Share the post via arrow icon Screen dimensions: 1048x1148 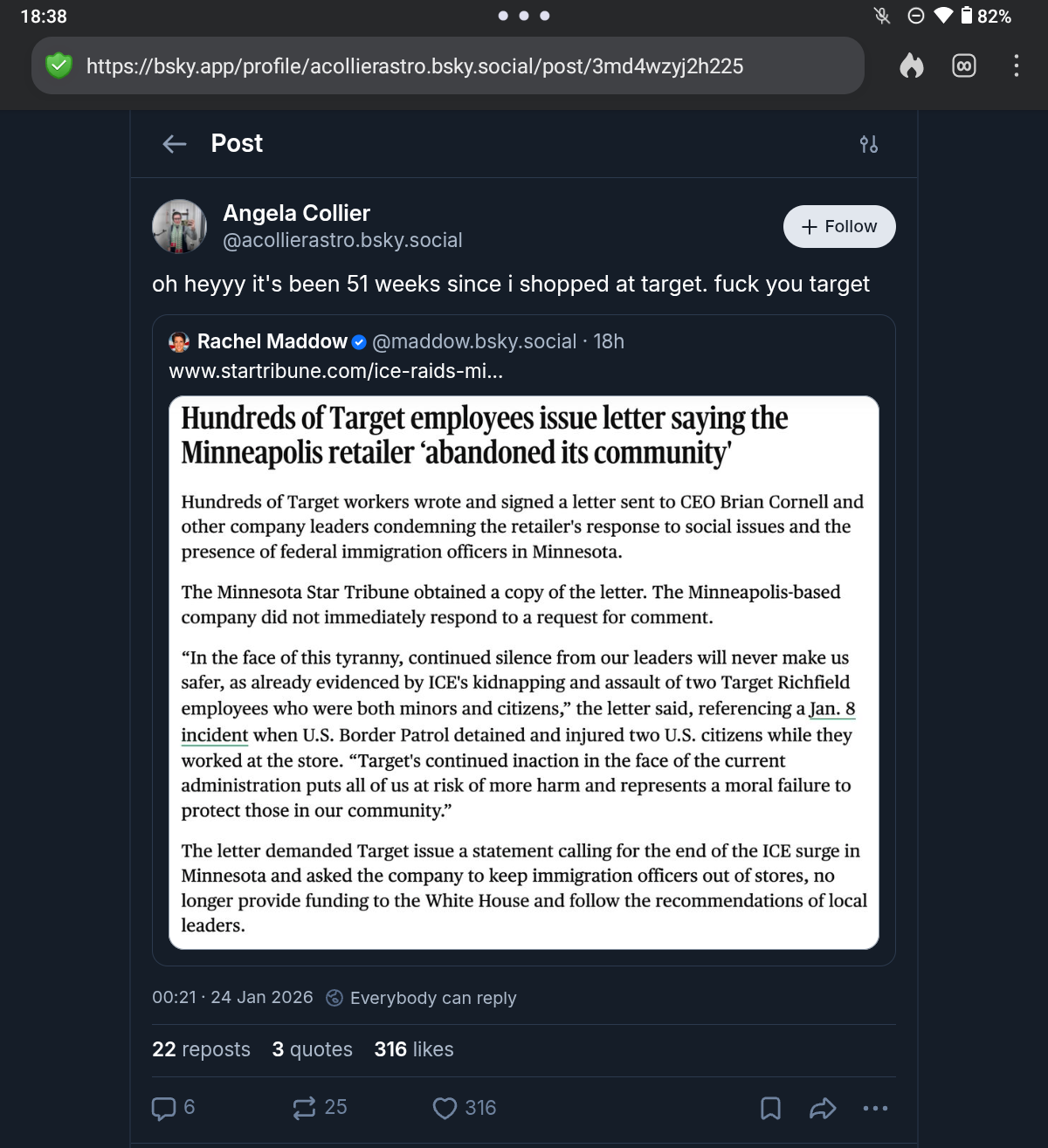click(823, 1108)
